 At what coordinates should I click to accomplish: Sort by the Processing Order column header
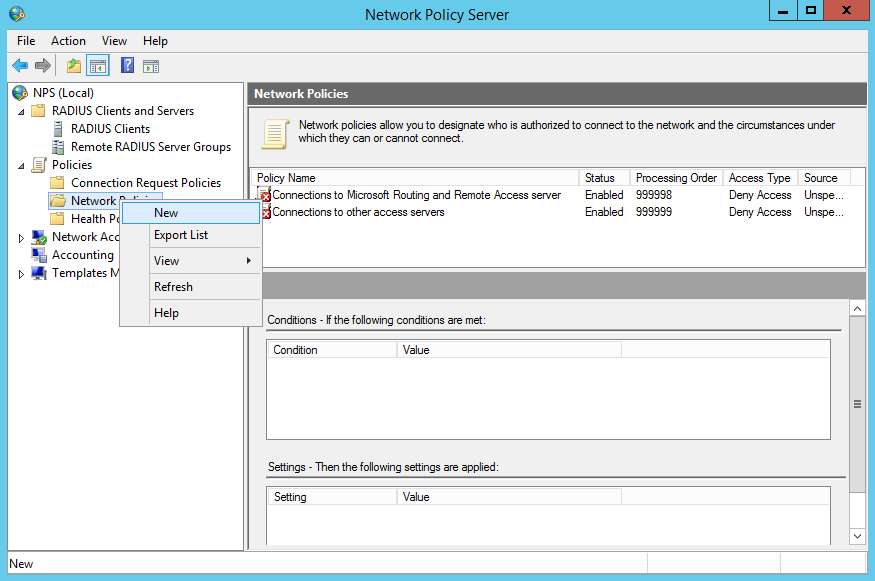click(x=676, y=178)
